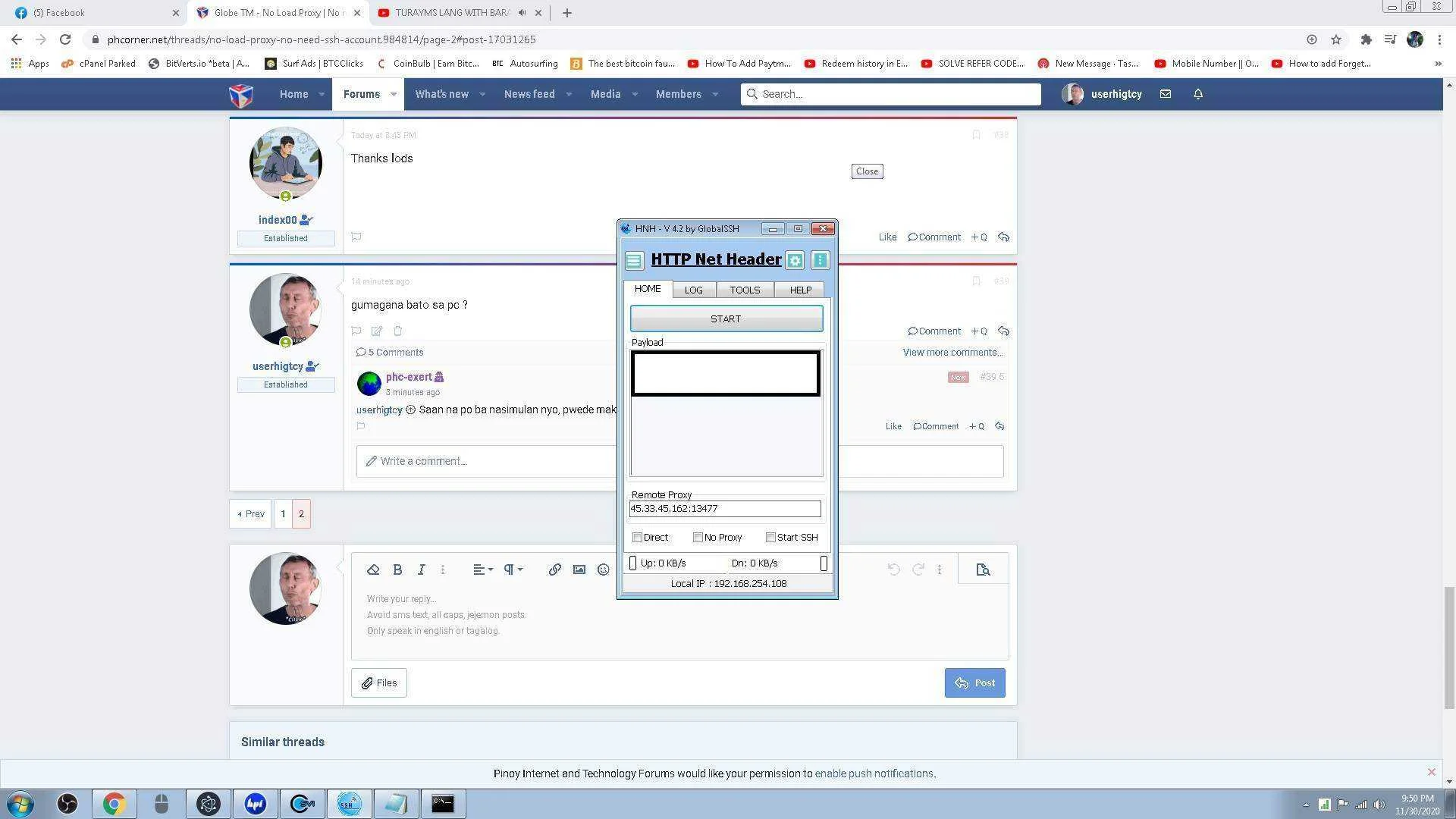Click the insert link icon
The height and width of the screenshot is (819, 1456).
pyautogui.click(x=555, y=570)
